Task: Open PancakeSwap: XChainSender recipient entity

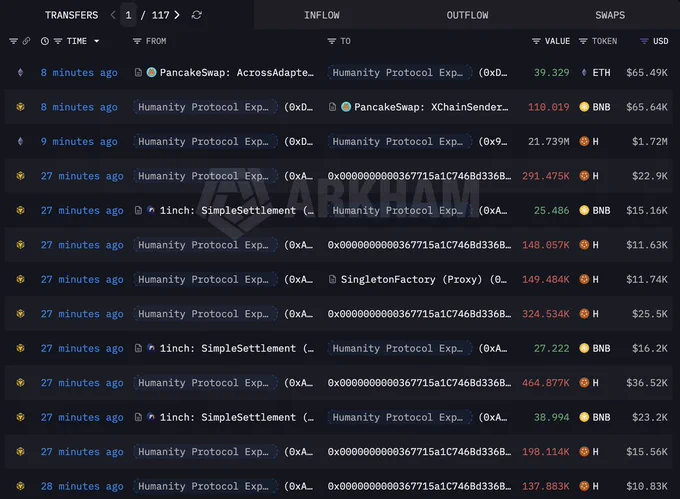Action: click(x=431, y=107)
